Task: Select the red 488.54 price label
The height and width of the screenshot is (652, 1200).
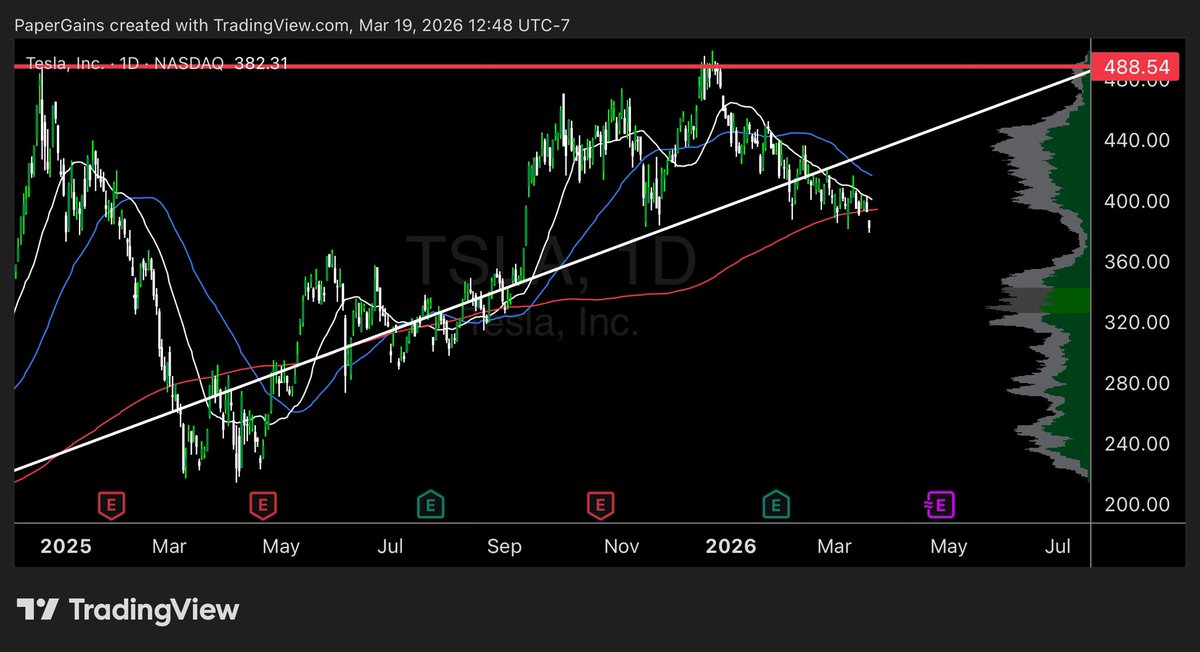Action: (x=1137, y=68)
